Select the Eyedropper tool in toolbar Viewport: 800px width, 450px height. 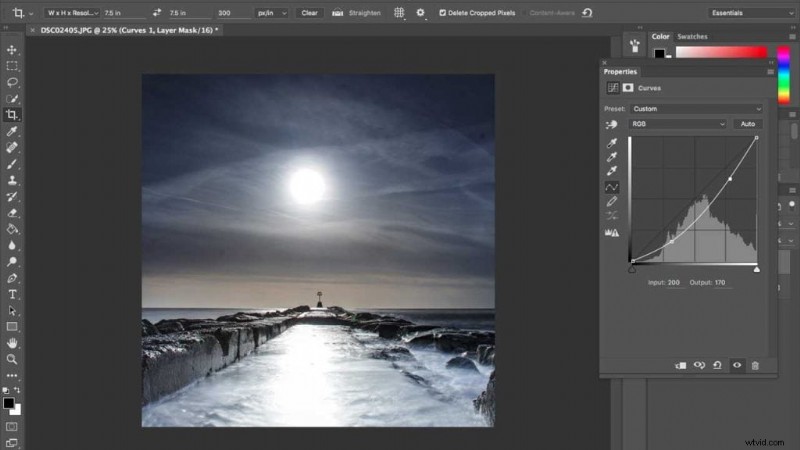[12, 131]
